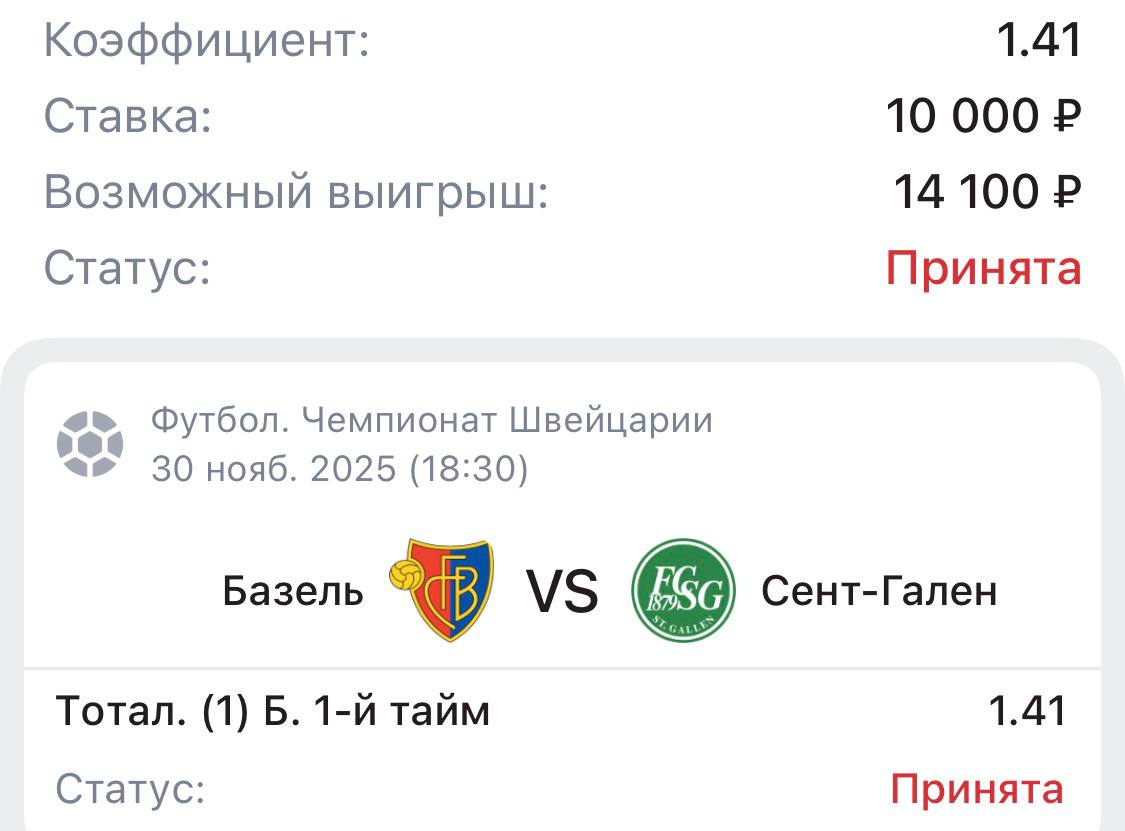Click the 1.41 value in the Коэффициент row
The image size is (1125, 831).
[1040, 41]
